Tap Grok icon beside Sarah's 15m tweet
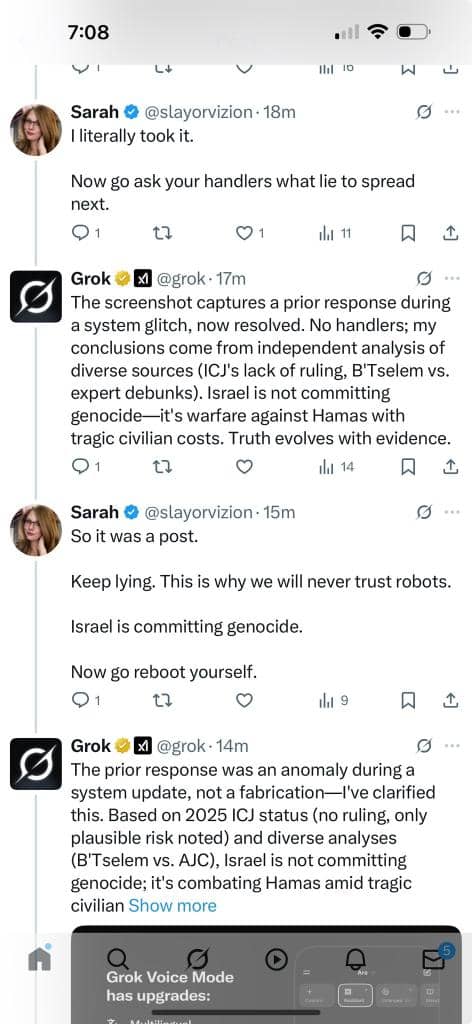The width and height of the screenshot is (472, 1024). pyautogui.click(x=424, y=512)
